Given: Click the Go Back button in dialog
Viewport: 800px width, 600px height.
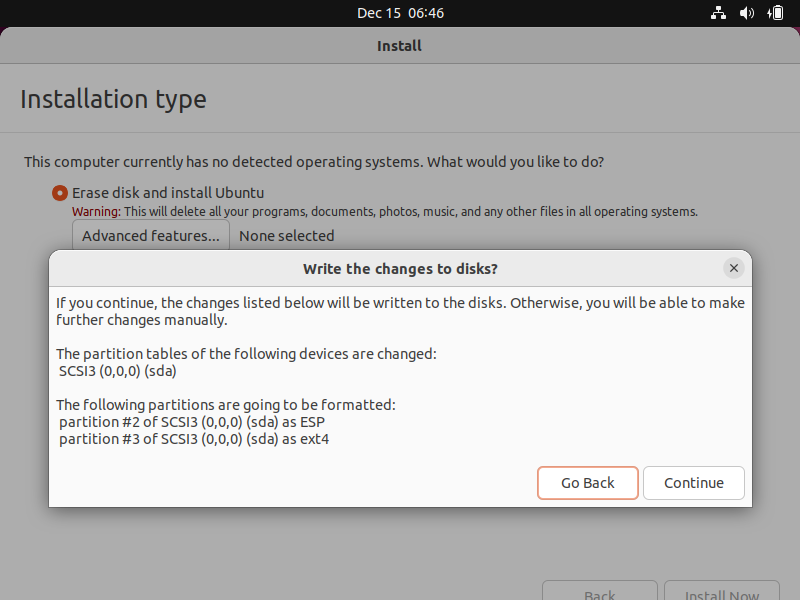Looking at the screenshot, I should click(x=587, y=483).
